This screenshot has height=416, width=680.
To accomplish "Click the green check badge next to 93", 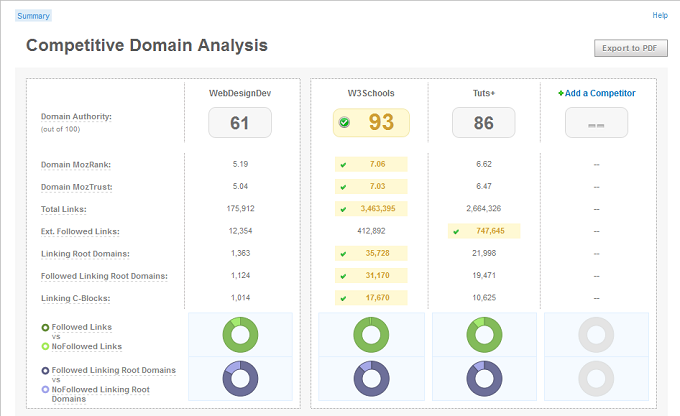I will [x=344, y=122].
